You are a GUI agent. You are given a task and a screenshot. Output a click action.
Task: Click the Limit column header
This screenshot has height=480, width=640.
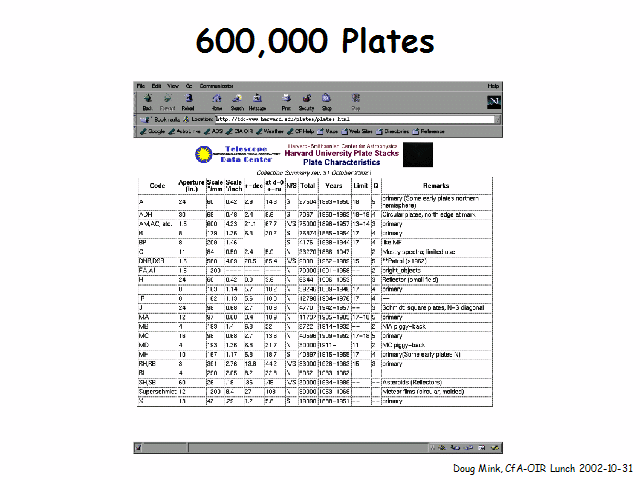click(360, 186)
